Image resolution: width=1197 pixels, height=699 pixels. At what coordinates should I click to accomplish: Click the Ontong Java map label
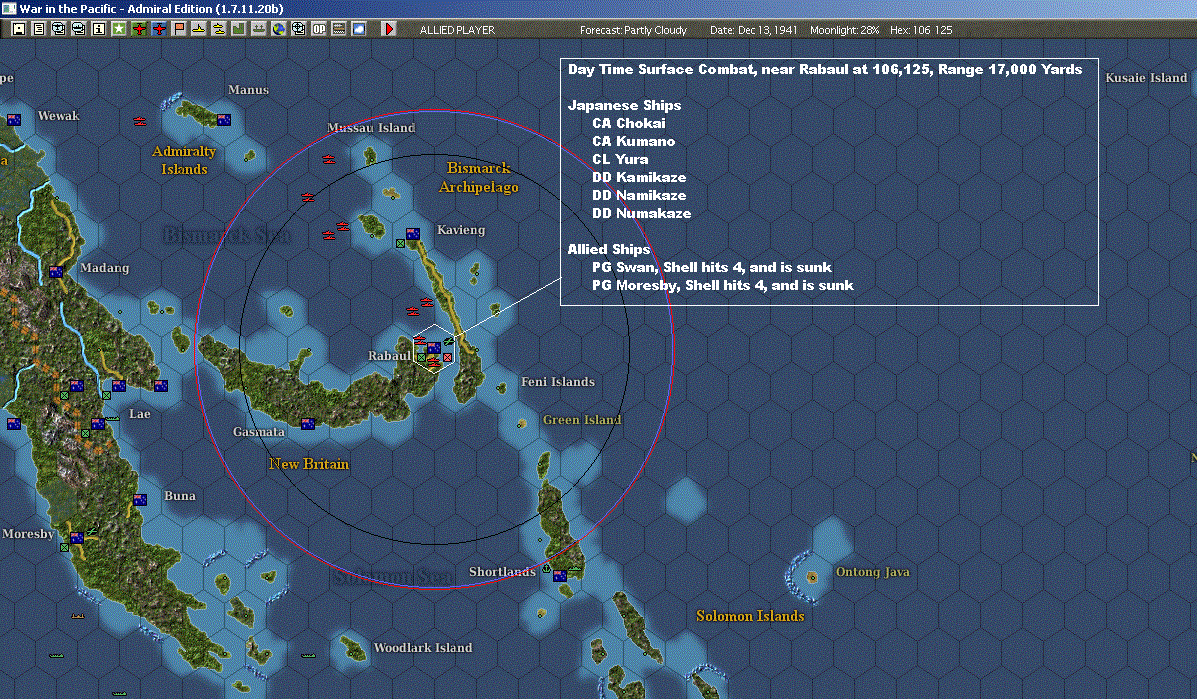coord(872,572)
